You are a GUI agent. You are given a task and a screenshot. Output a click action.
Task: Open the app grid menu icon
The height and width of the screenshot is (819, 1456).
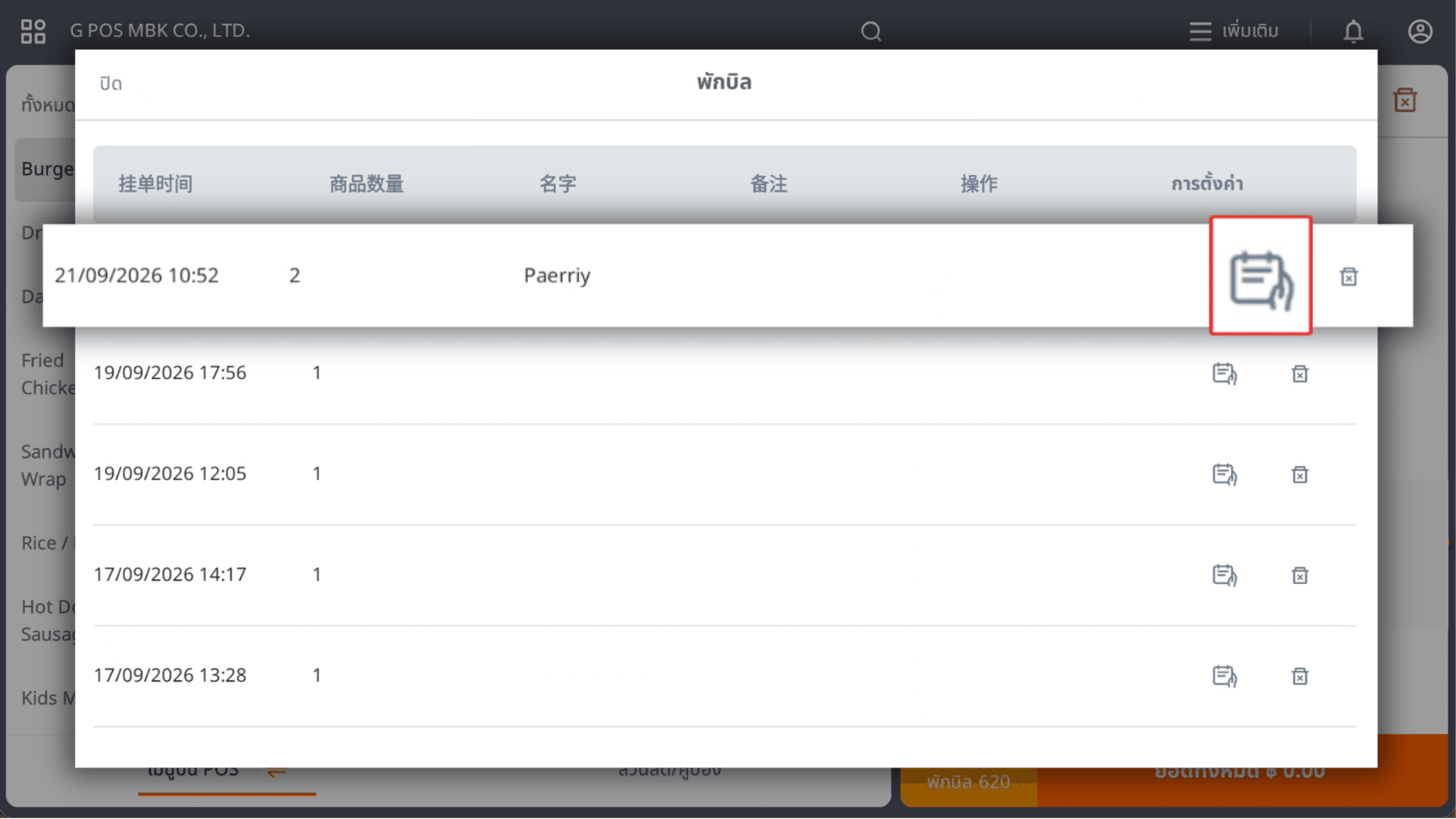33,31
